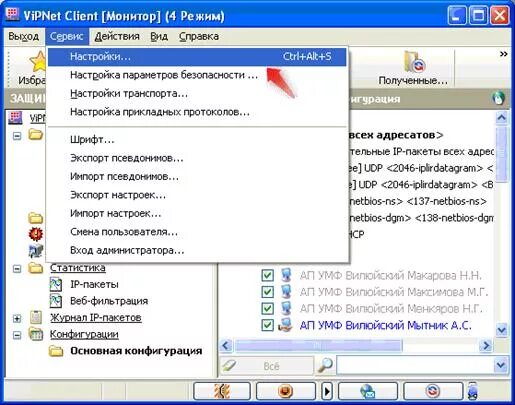Click the horizontal scrollbar right arrow
The width and height of the screenshot is (515, 405).
click(486, 345)
